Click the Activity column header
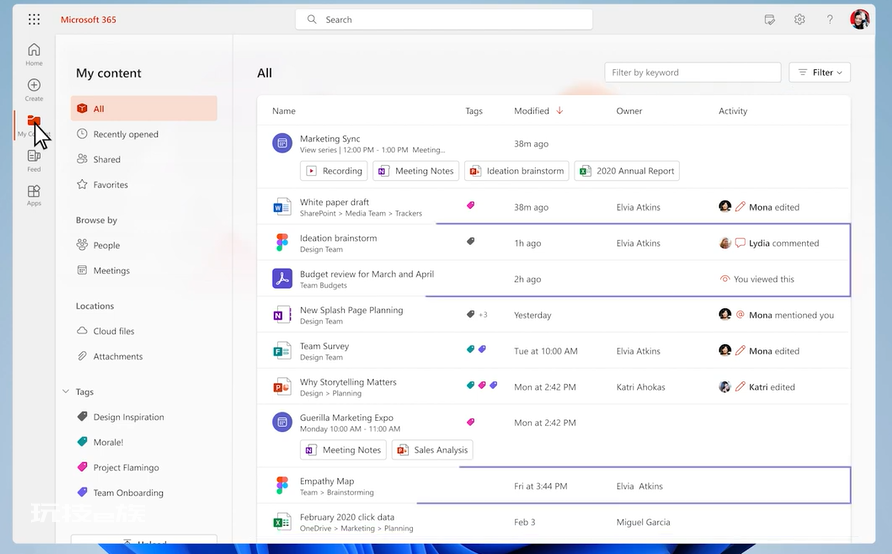The image size is (892, 554). coord(733,111)
